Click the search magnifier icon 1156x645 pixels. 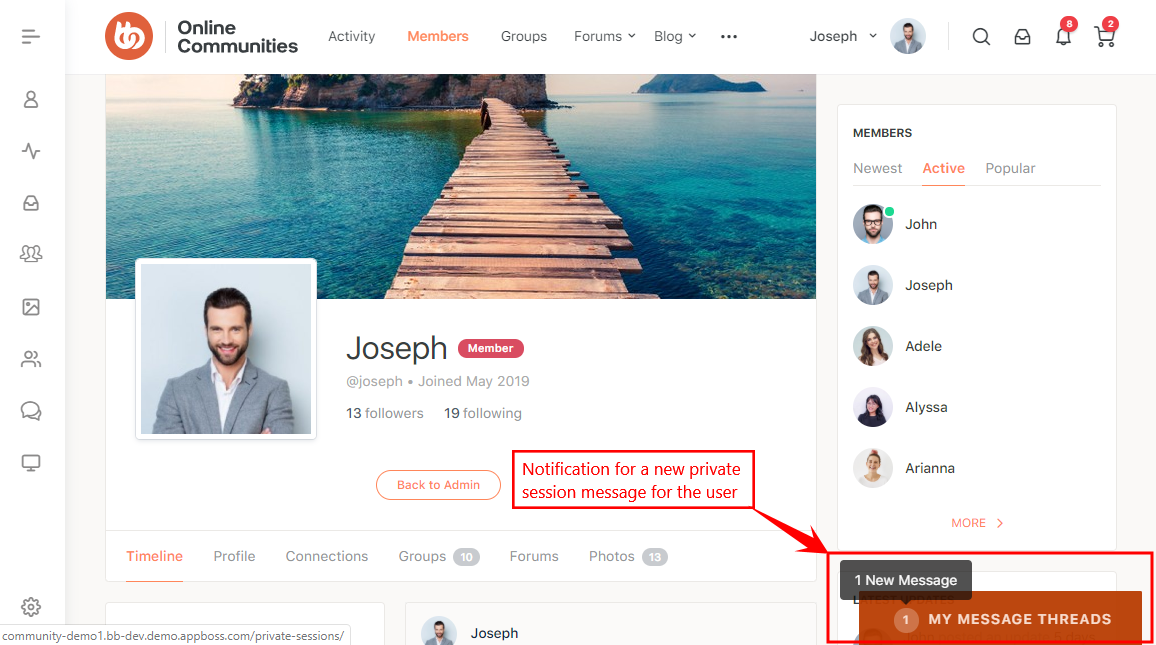(981, 37)
